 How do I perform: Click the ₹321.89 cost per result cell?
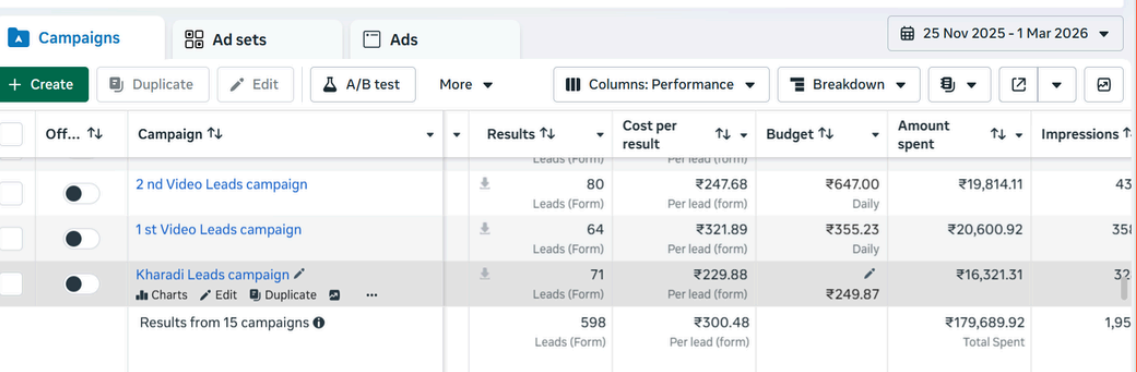721,230
